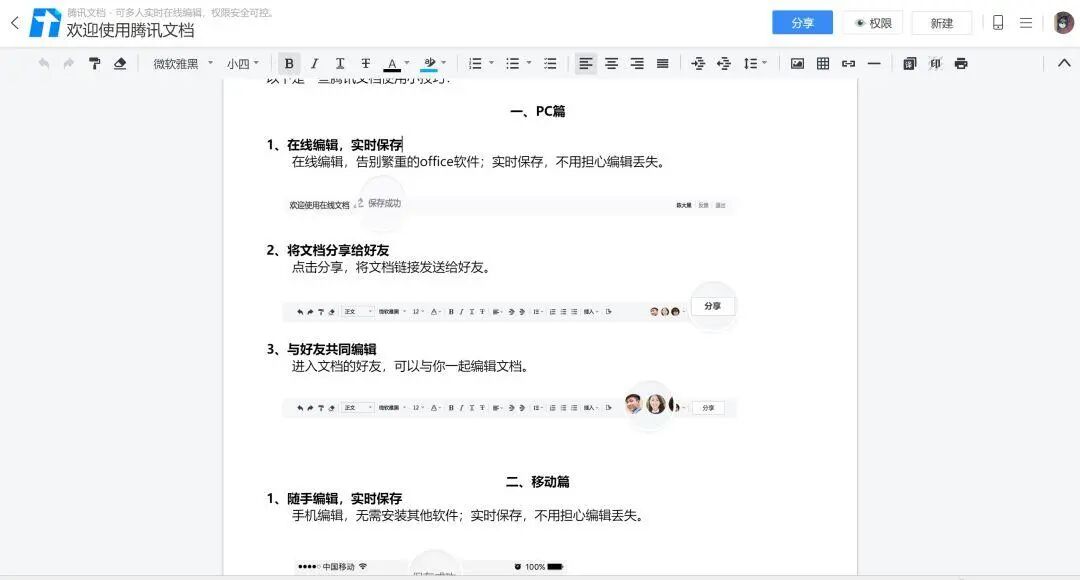Open the user avatar profile
Screen dimensions: 1080x580
[1064, 23]
